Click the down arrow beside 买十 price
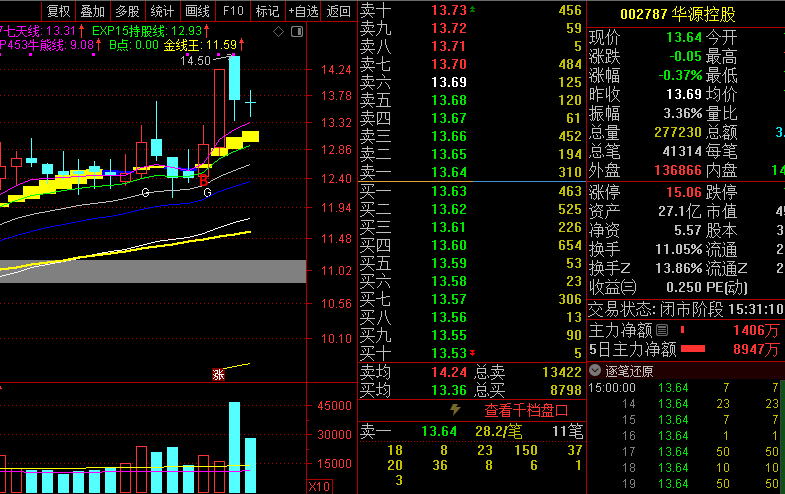 click(x=473, y=353)
